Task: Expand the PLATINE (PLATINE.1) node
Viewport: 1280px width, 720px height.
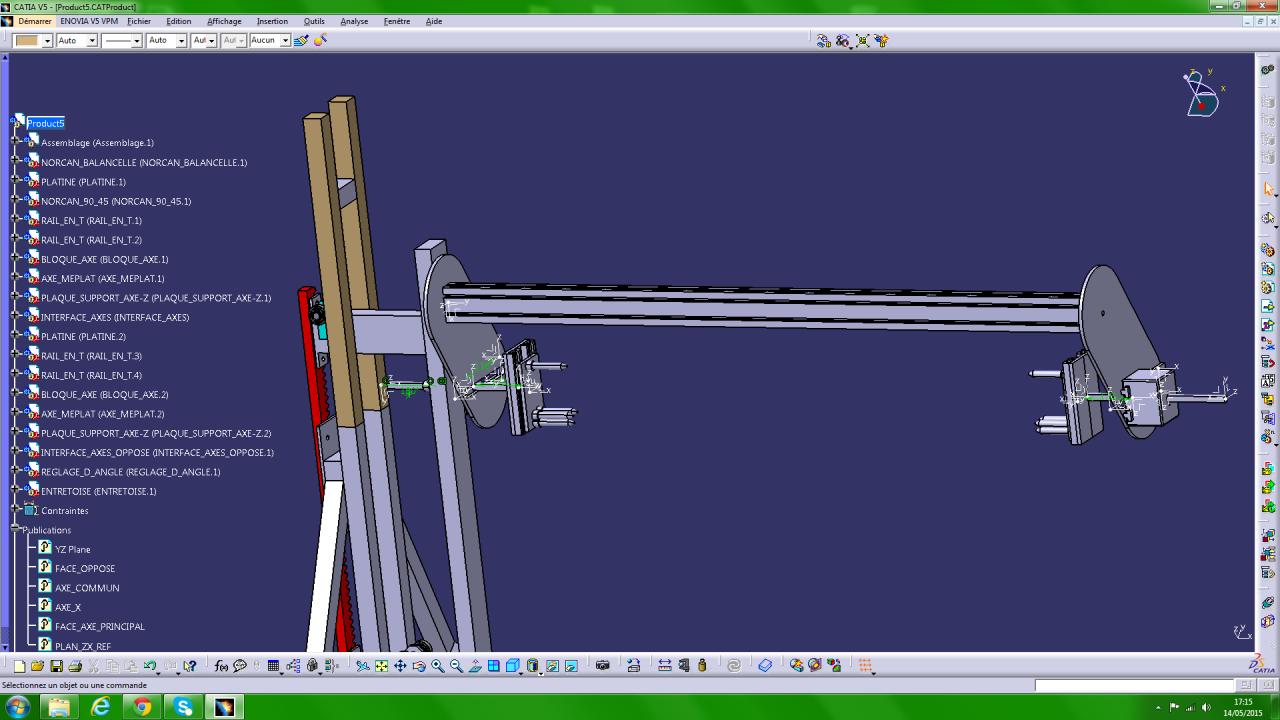Action: point(17,182)
